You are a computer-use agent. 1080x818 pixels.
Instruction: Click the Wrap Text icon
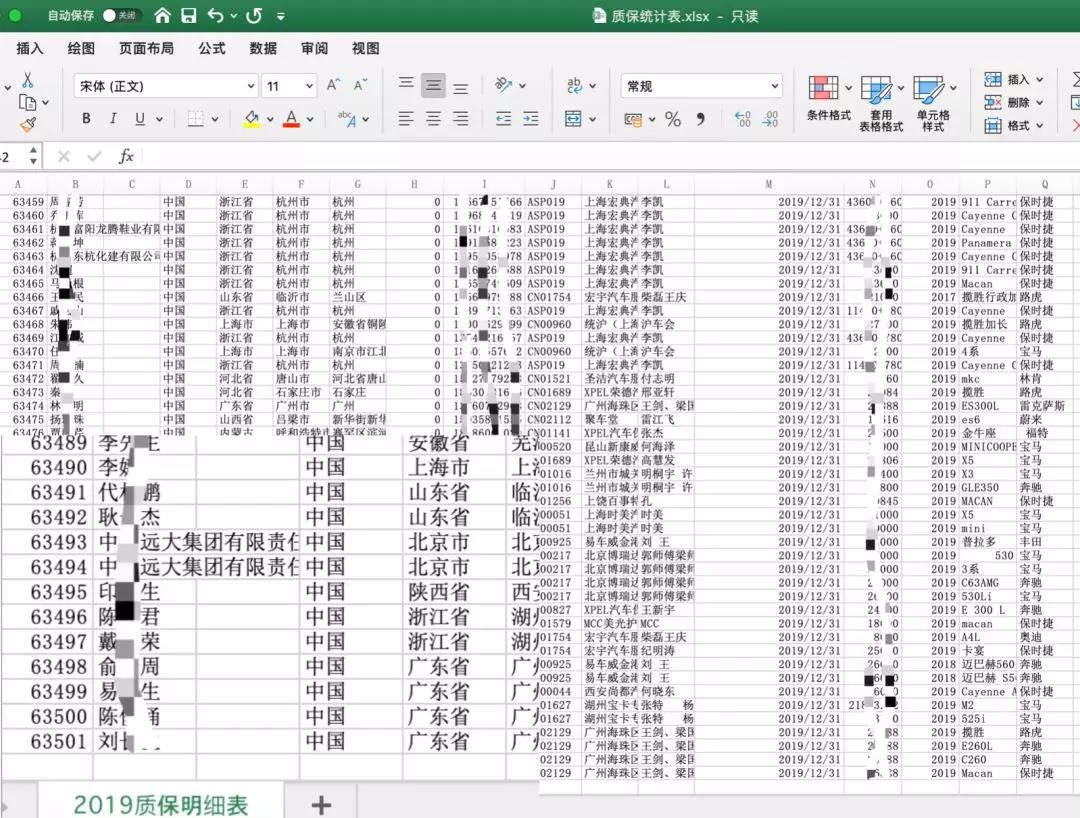[x=574, y=85]
